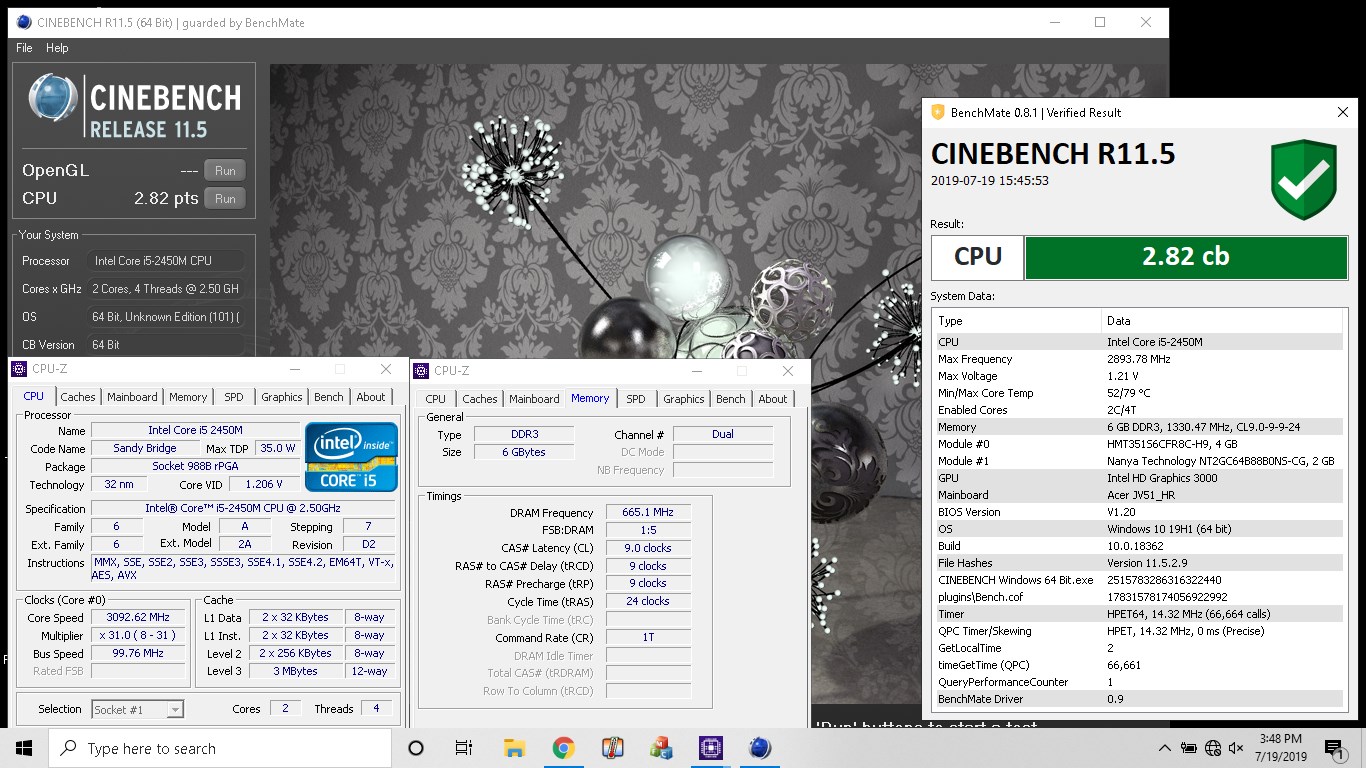Select SPD tab in Memory CPU-Z window
1366x768 pixels.
click(636, 399)
